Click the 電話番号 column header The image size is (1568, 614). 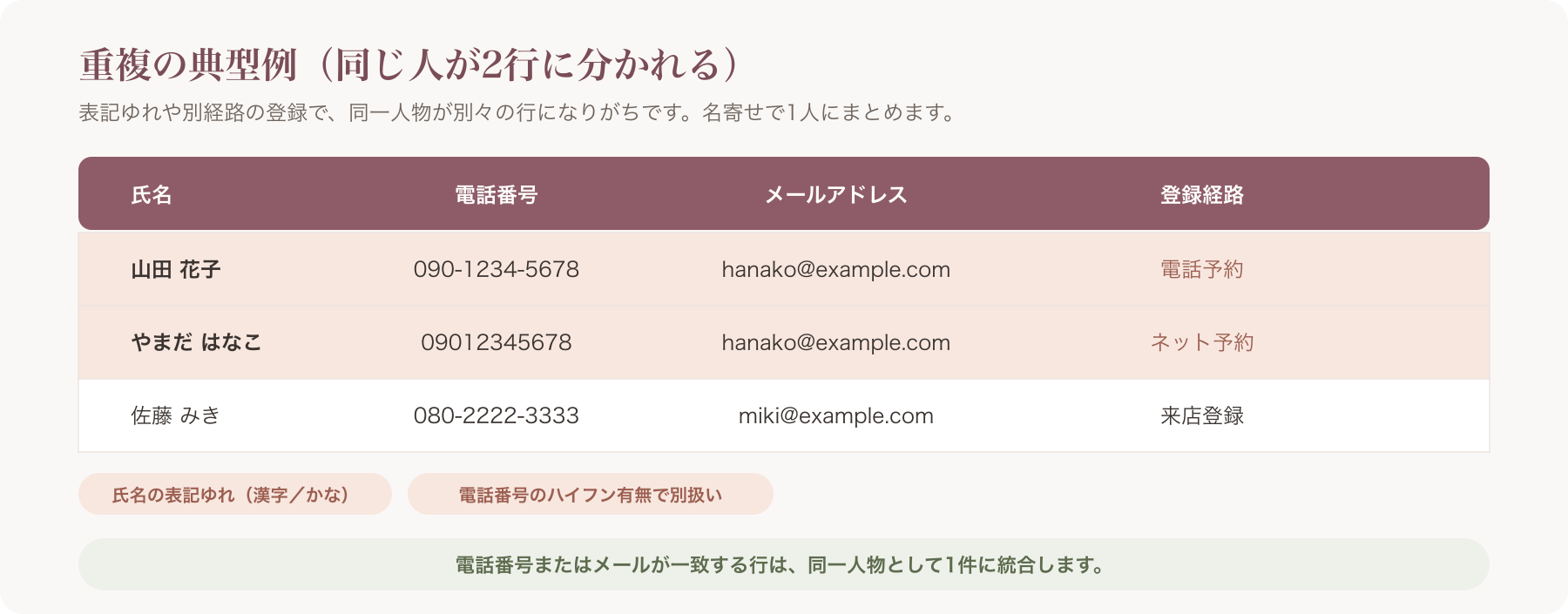click(x=497, y=195)
